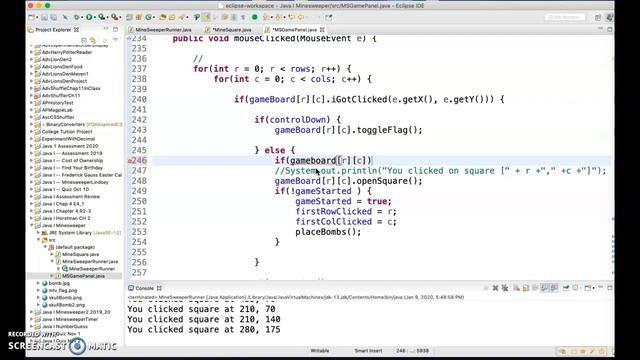Expand the Java I NumberGuess project
This screenshot has width=640, height=360.
tap(32, 326)
